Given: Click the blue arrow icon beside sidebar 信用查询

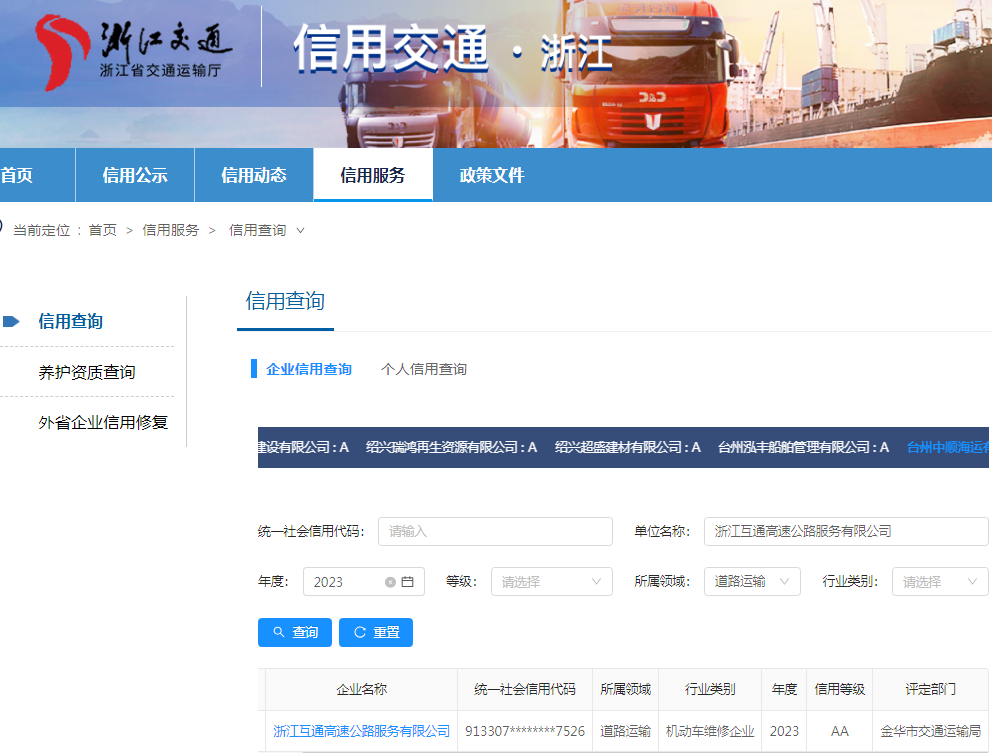Looking at the screenshot, I should 12,321.
